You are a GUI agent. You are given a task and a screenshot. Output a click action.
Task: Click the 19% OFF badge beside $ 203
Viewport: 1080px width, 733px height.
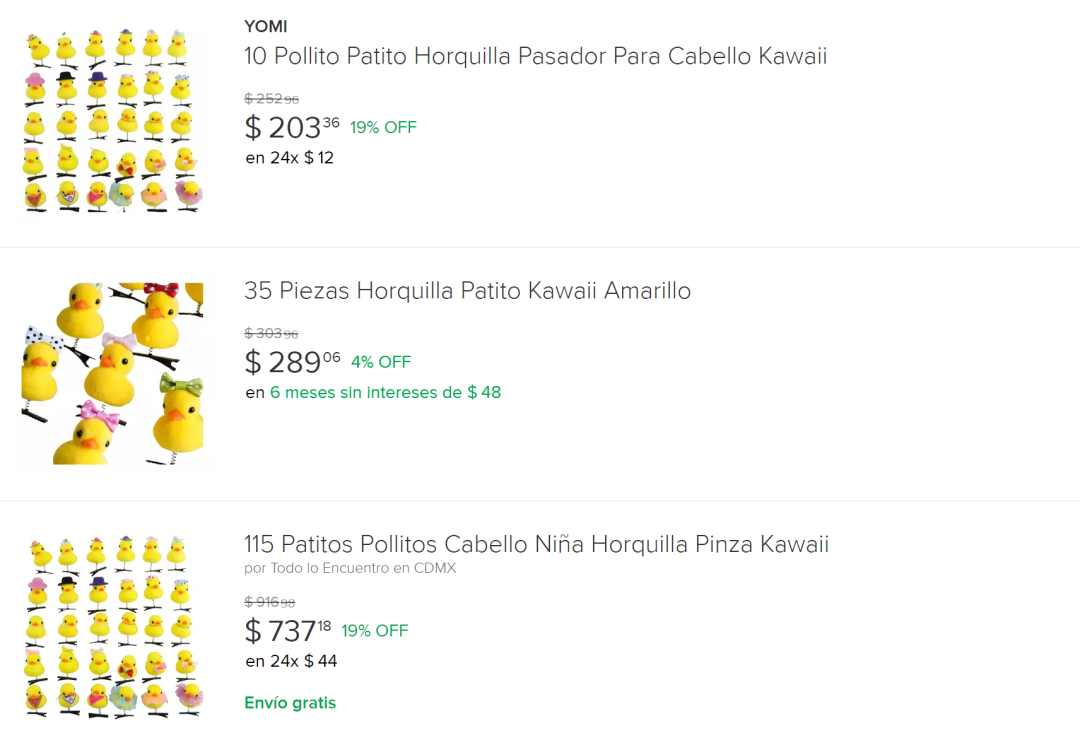point(384,127)
